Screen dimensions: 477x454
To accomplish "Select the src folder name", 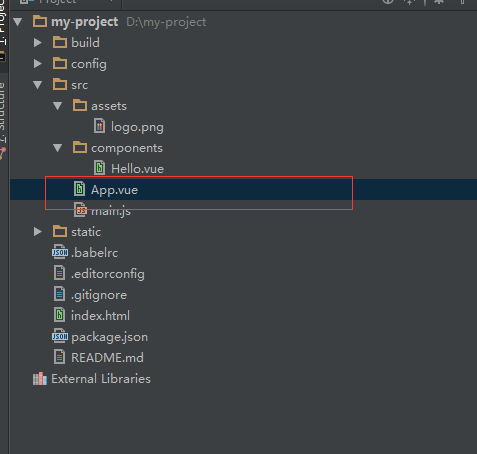I will (x=80, y=85).
